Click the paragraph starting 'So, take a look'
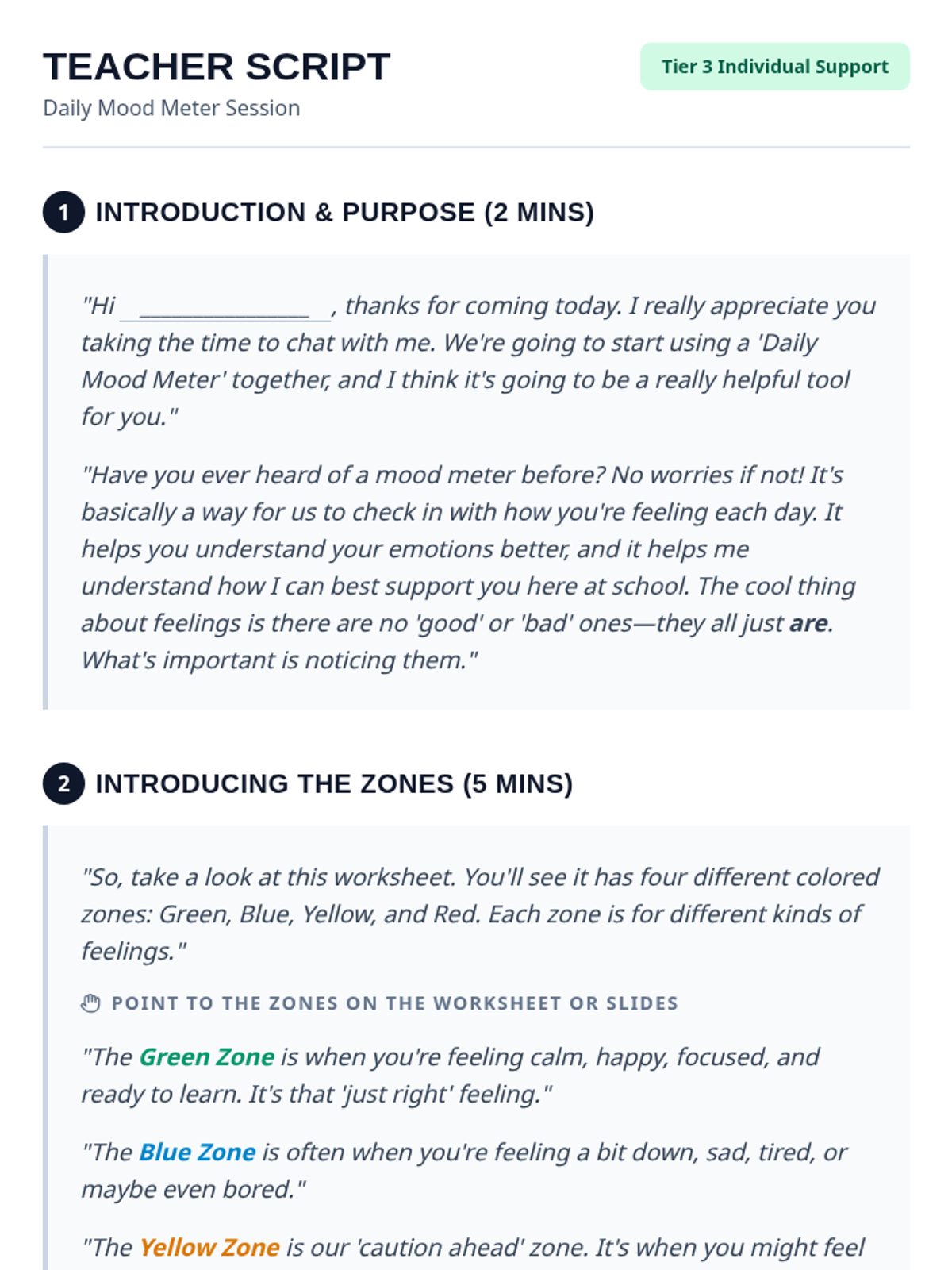Viewport: 952px width, 1270px height. (x=479, y=914)
